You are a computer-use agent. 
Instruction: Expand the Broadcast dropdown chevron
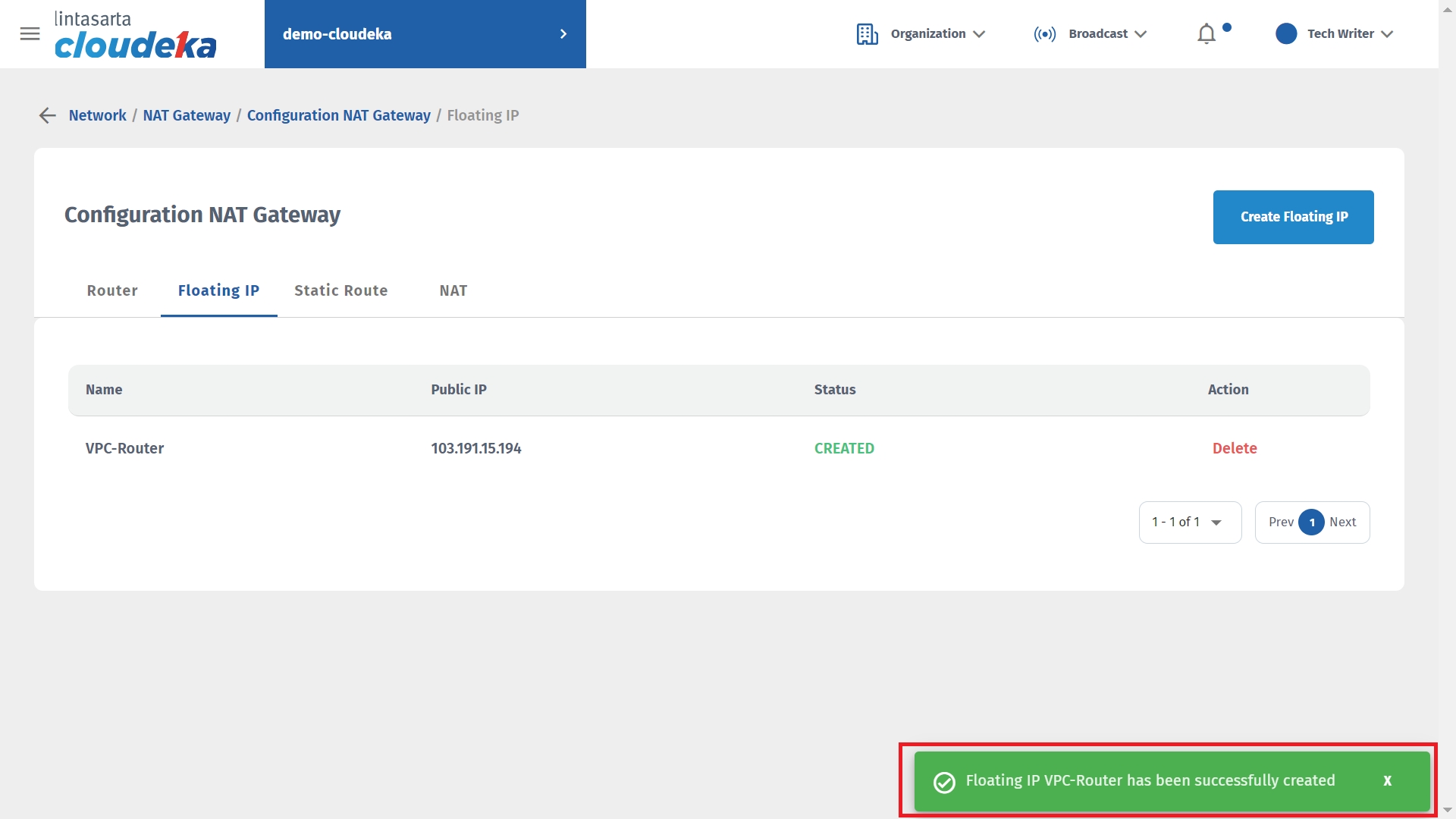click(1141, 34)
